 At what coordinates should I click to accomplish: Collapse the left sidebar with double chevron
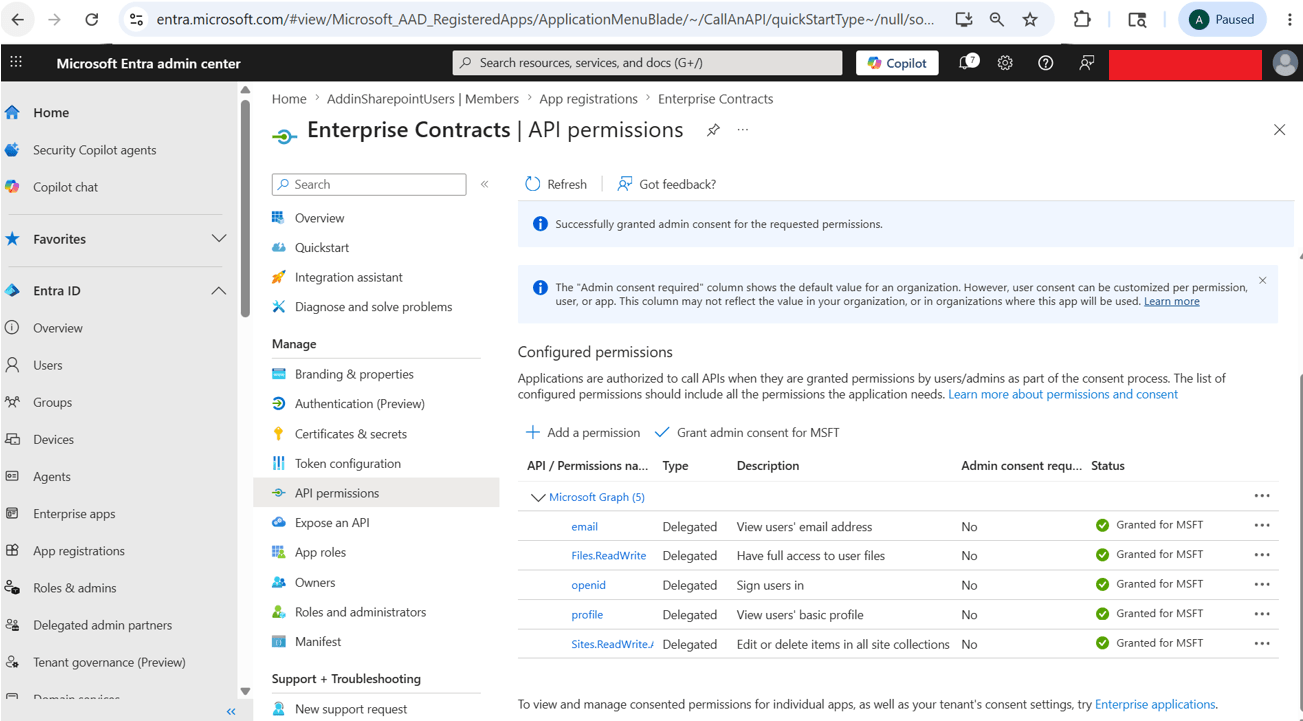tap(231, 711)
